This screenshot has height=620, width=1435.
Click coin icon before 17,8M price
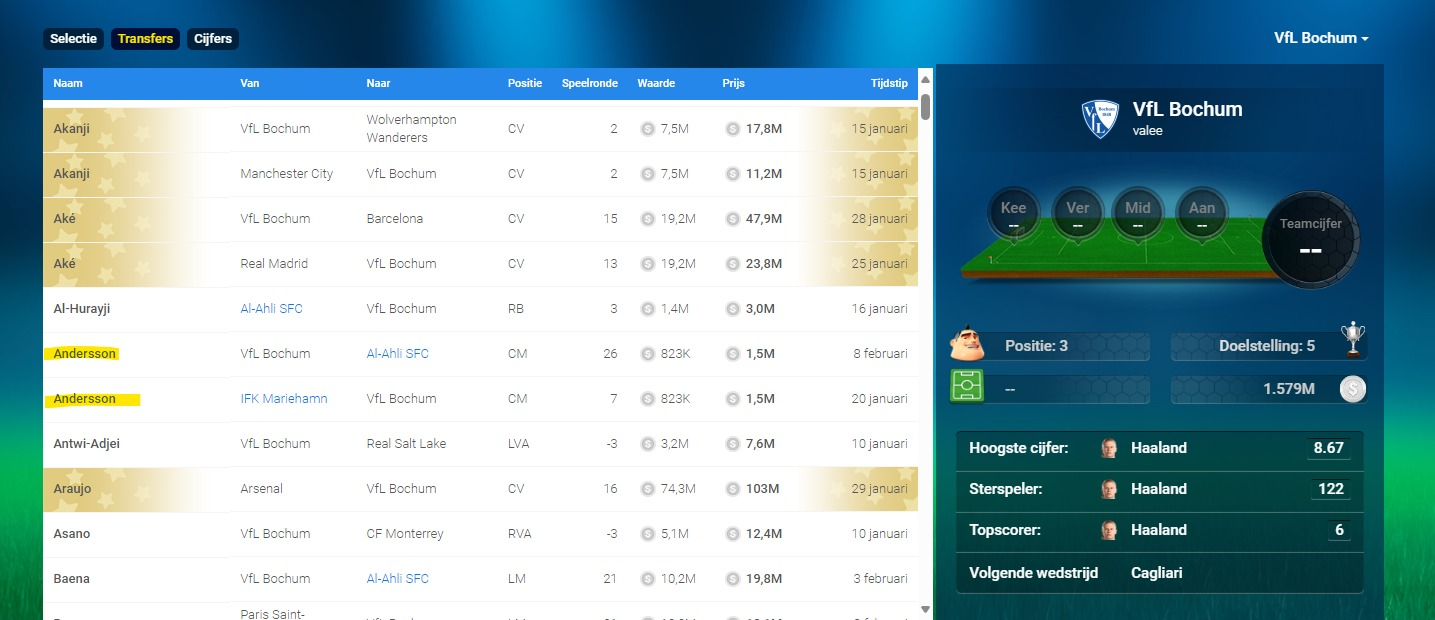(x=732, y=129)
